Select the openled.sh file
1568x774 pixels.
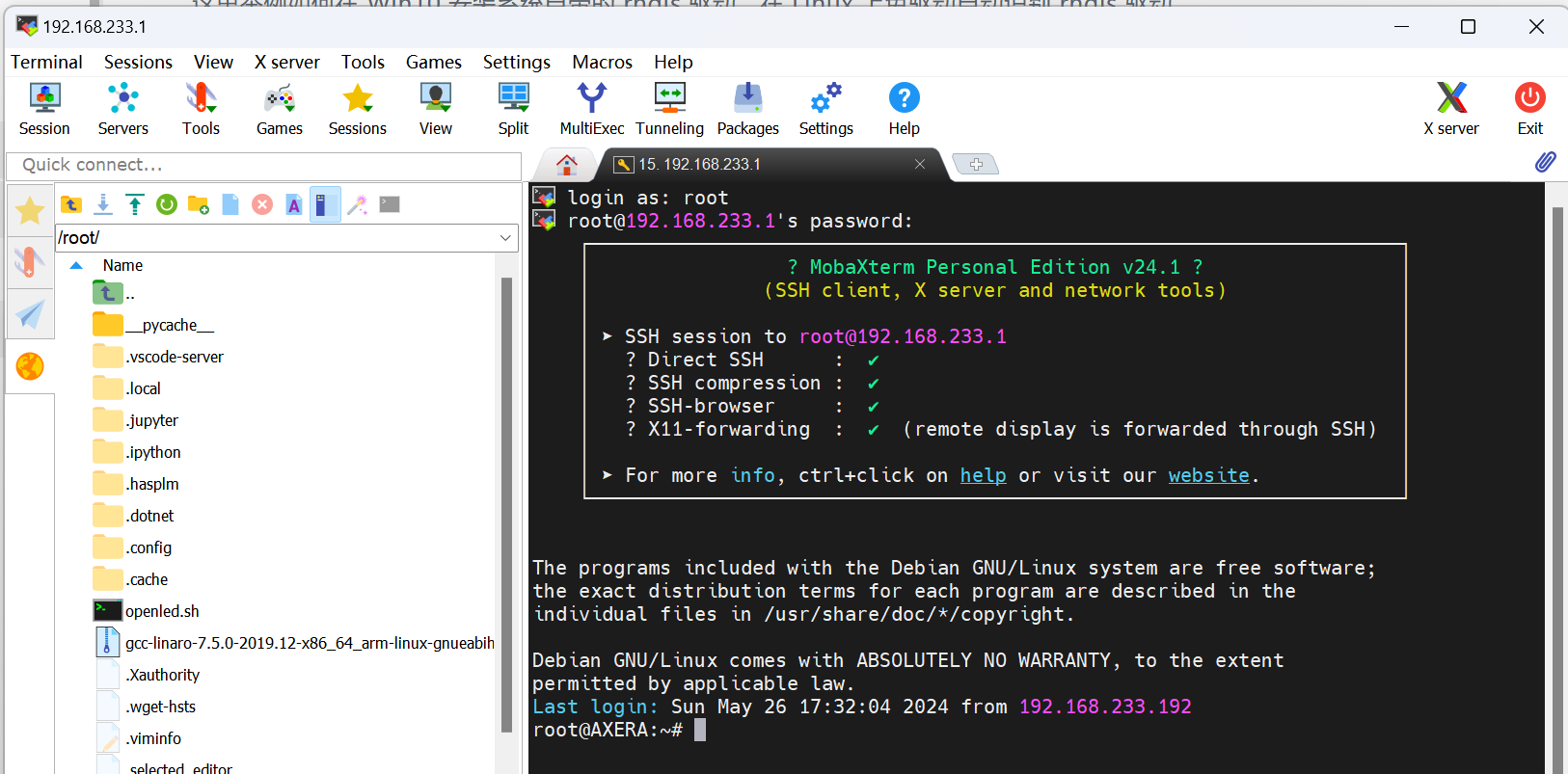pyautogui.click(x=147, y=611)
